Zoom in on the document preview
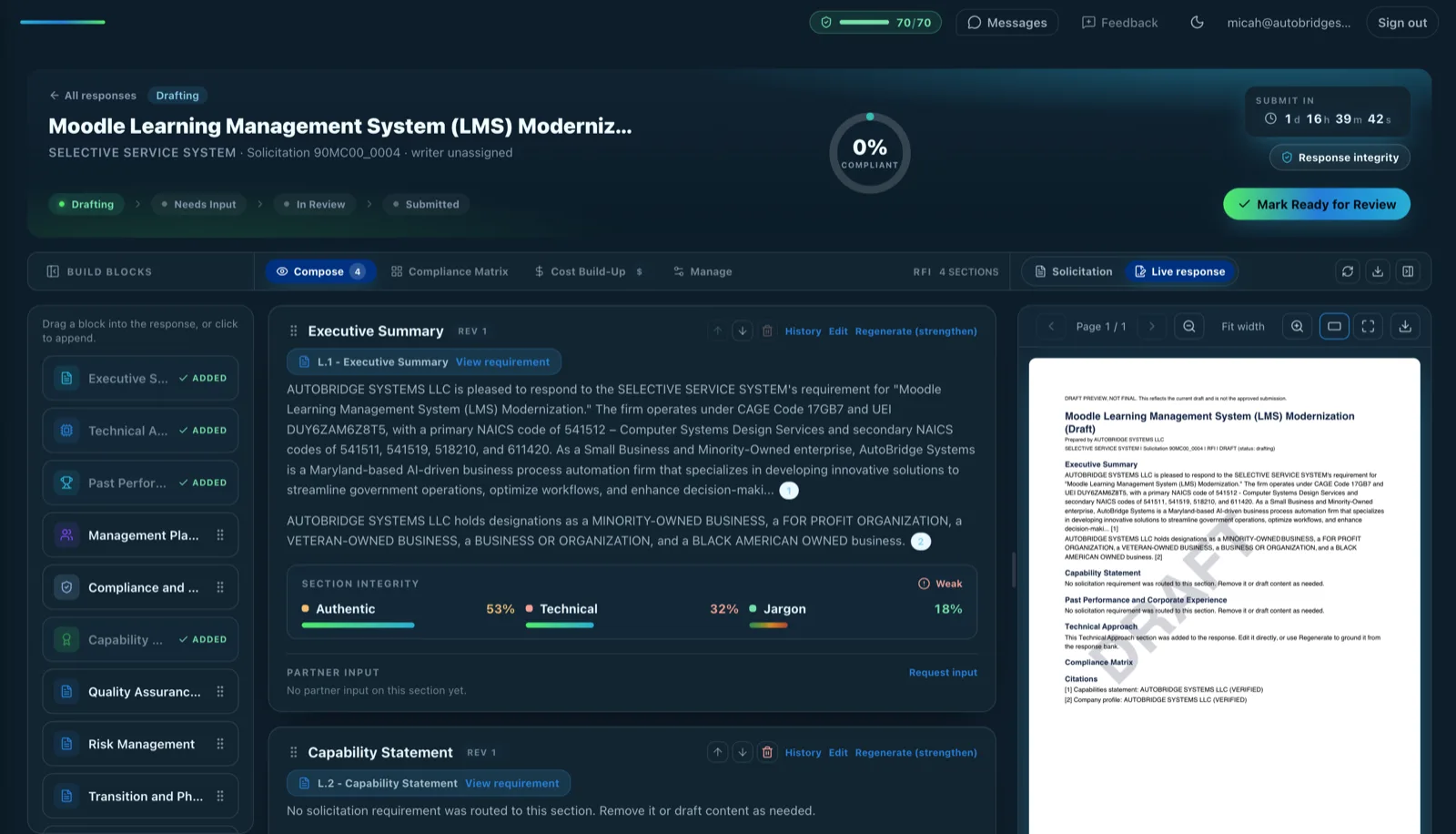 coord(1297,326)
